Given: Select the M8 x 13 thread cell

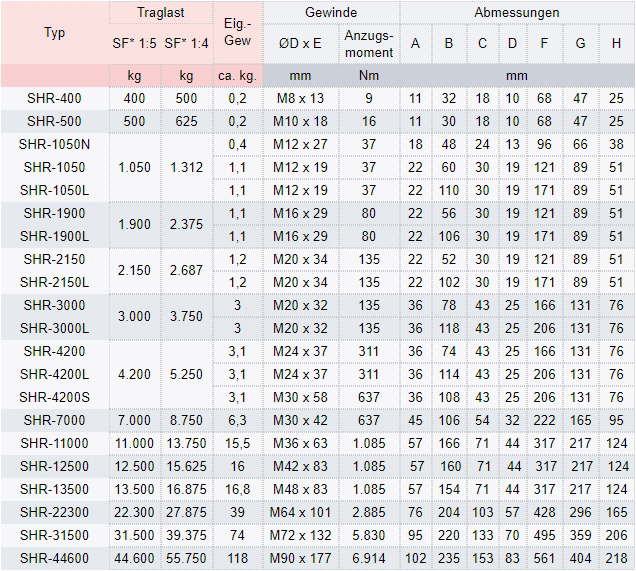Looking at the screenshot, I should pyautogui.click(x=300, y=98).
